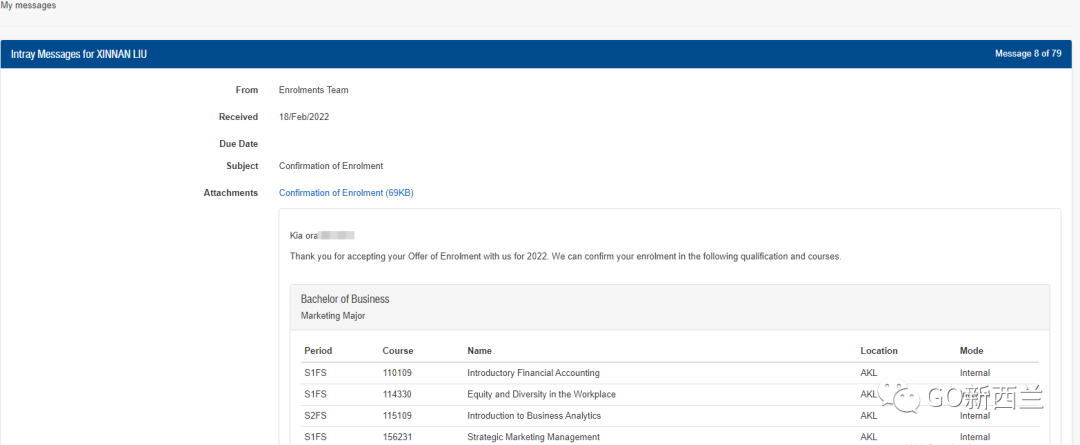
Task: Click the Intray Messages for XINNAN LIU header
Action: (x=79, y=54)
